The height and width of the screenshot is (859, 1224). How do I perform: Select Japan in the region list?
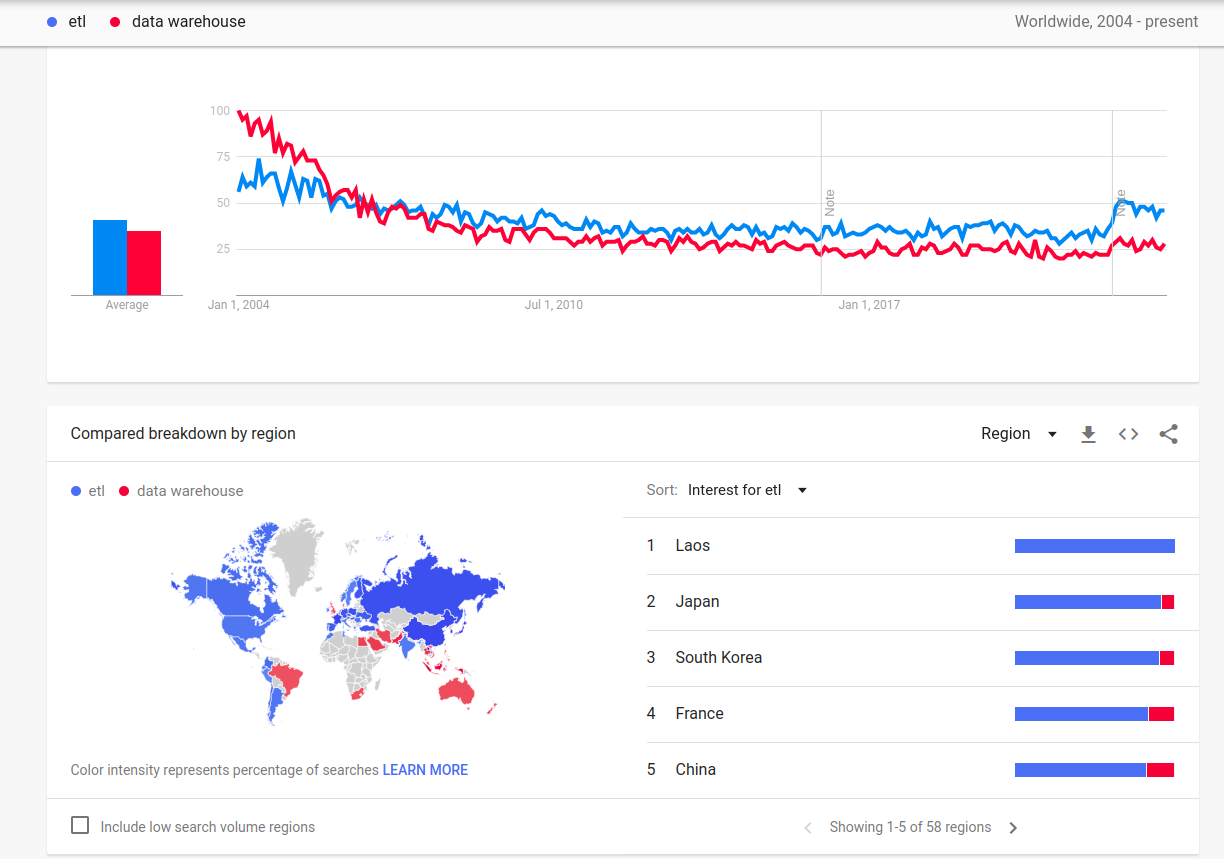pos(911,602)
